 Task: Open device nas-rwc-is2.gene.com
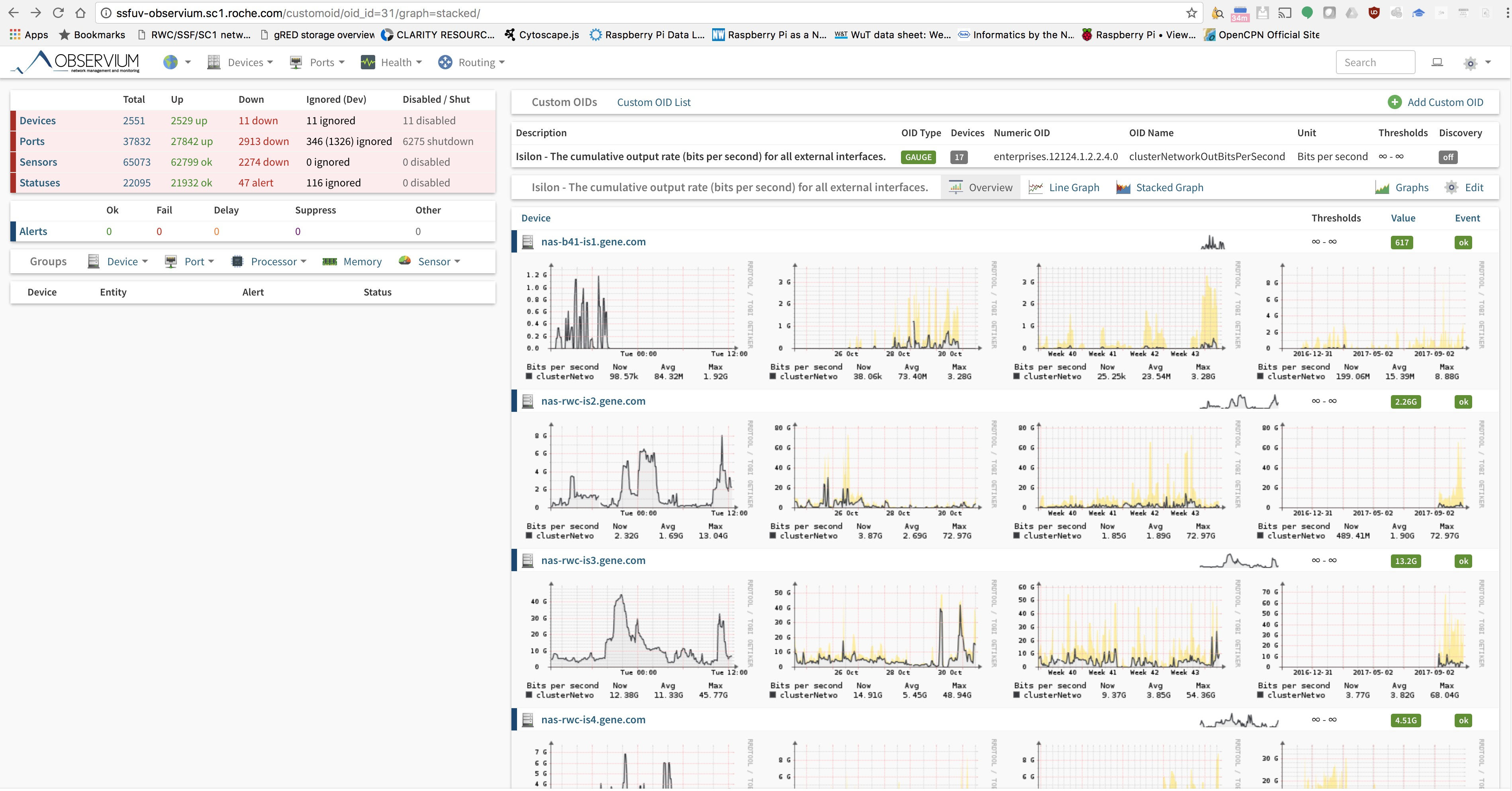coord(593,401)
